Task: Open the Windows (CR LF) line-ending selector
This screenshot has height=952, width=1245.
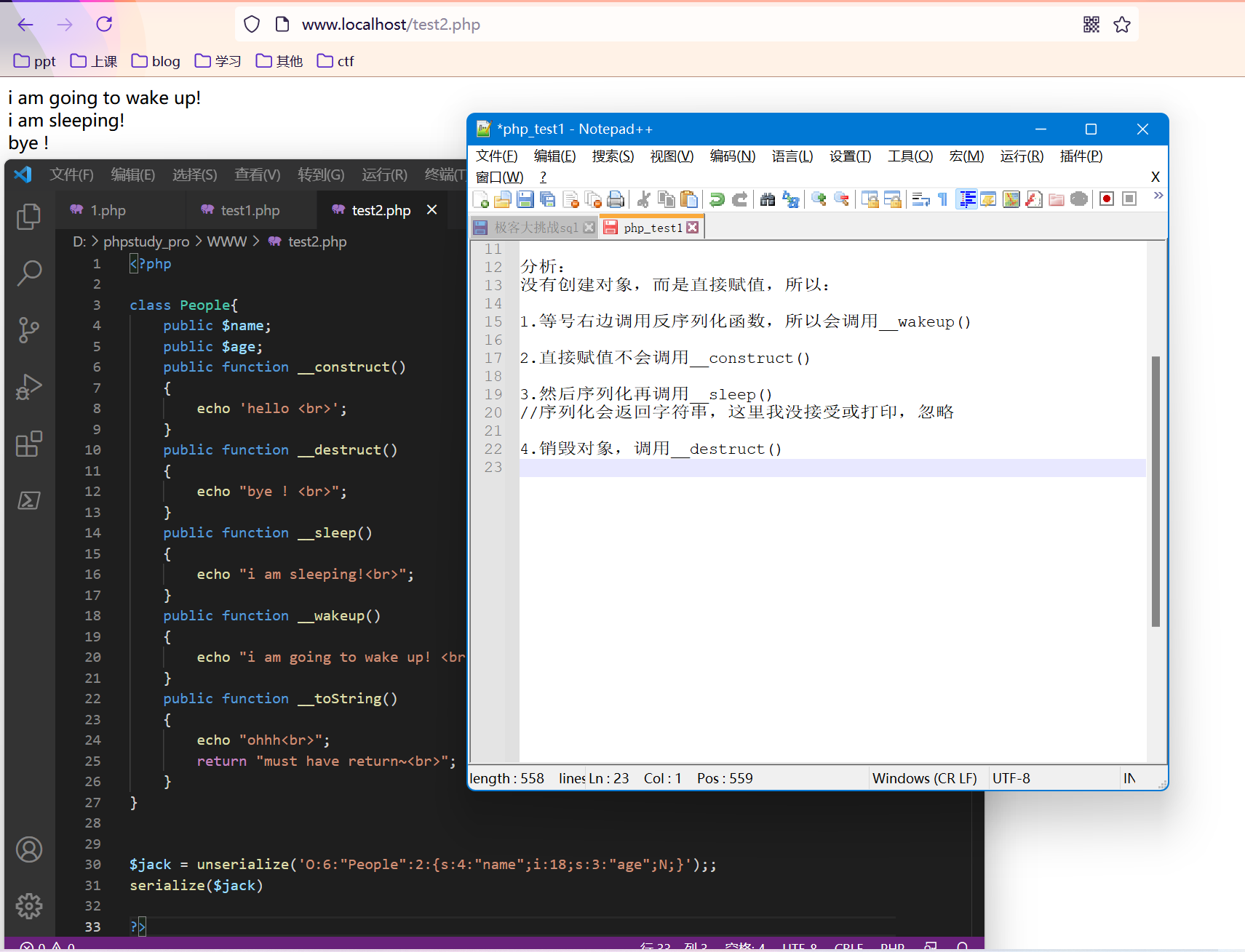Action: coord(925,778)
